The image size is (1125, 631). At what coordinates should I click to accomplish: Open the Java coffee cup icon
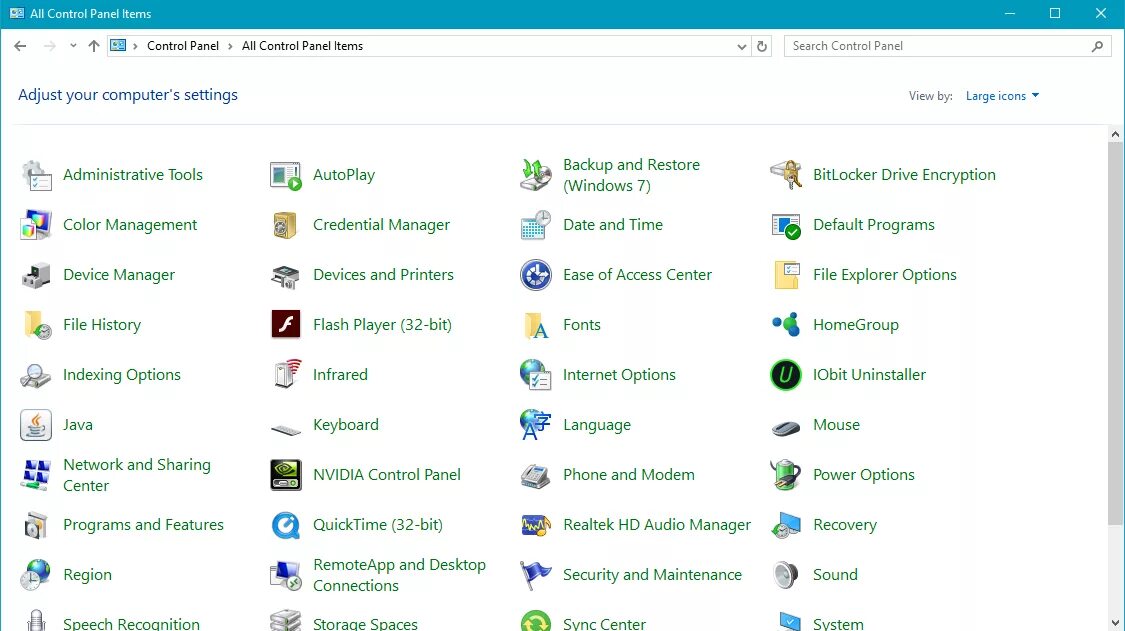click(36, 425)
